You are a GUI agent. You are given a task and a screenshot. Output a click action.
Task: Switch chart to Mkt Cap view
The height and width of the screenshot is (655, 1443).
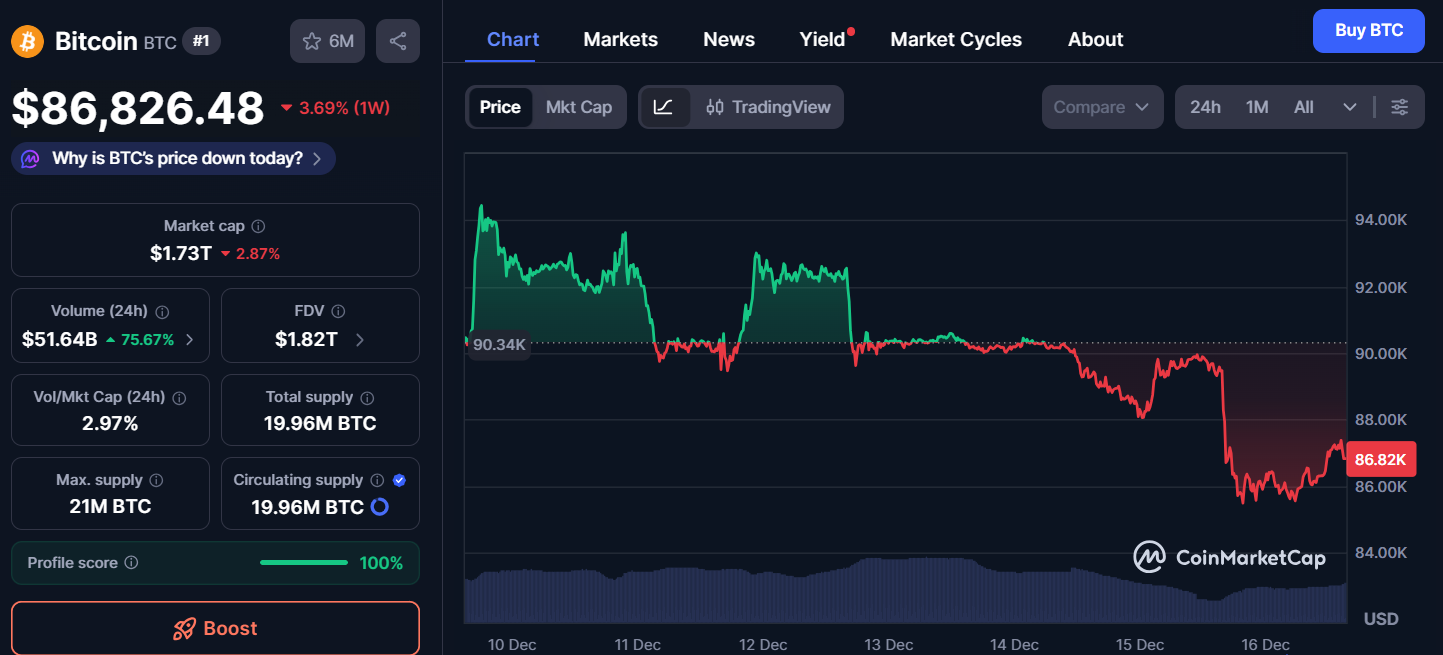click(x=579, y=107)
